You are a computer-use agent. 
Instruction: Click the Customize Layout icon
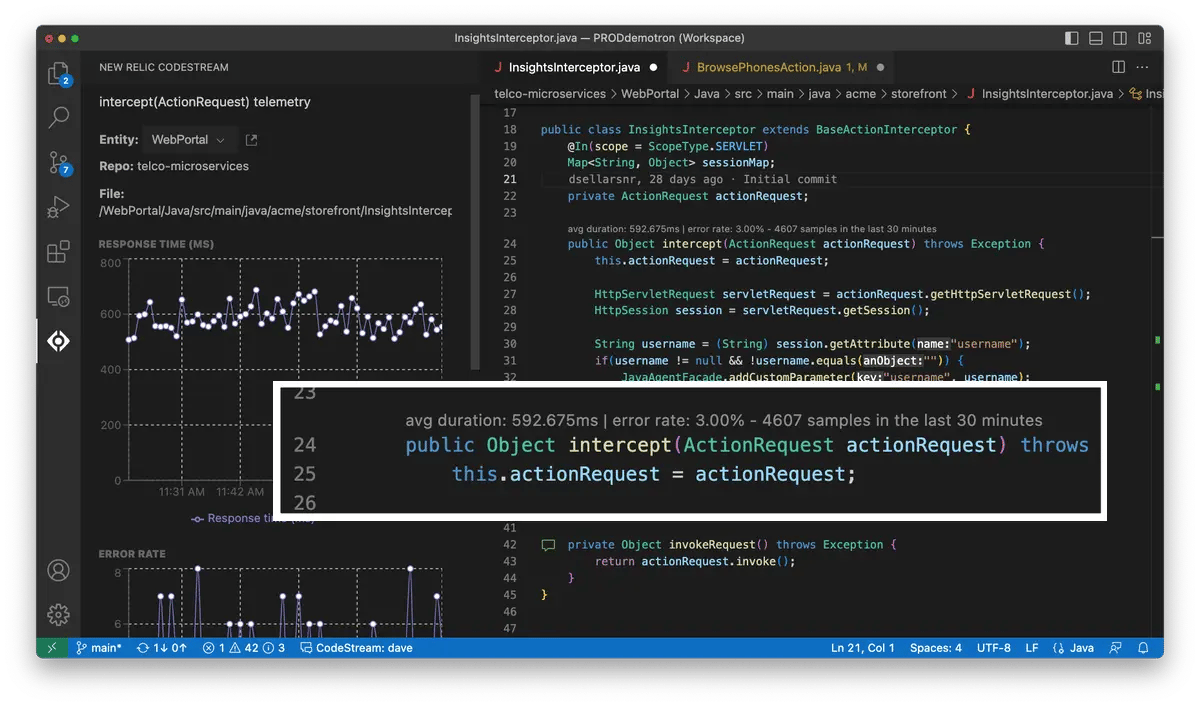(x=1144, y=38)
